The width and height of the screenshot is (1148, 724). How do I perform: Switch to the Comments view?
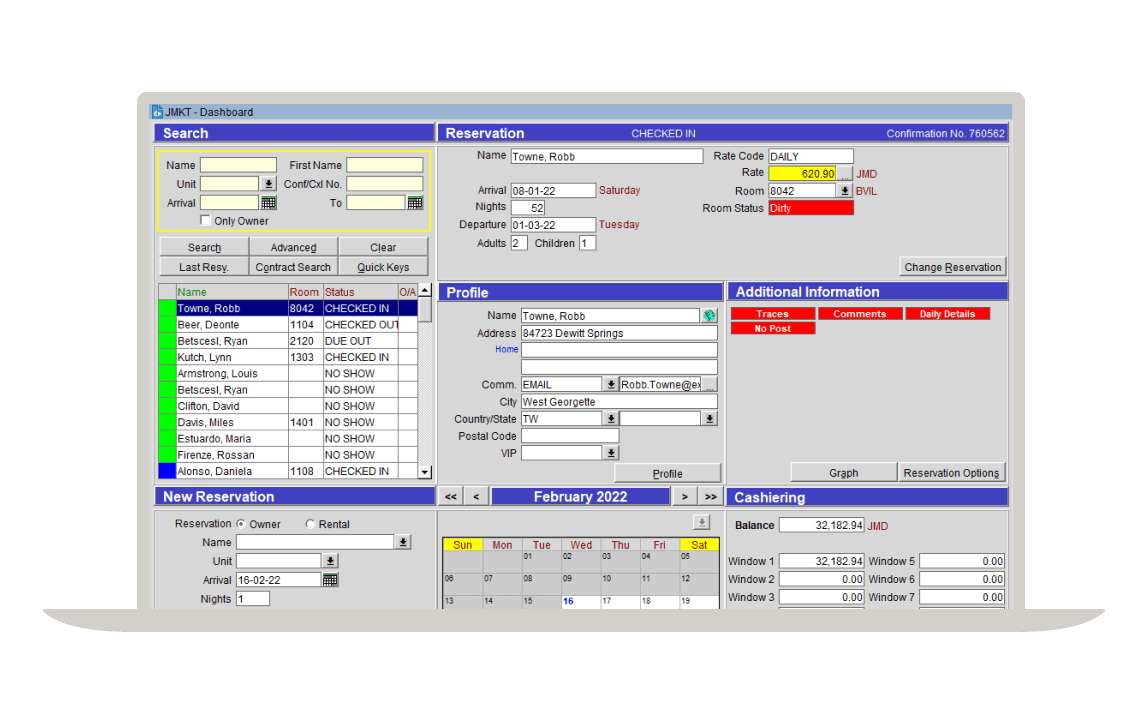[860, 313]
